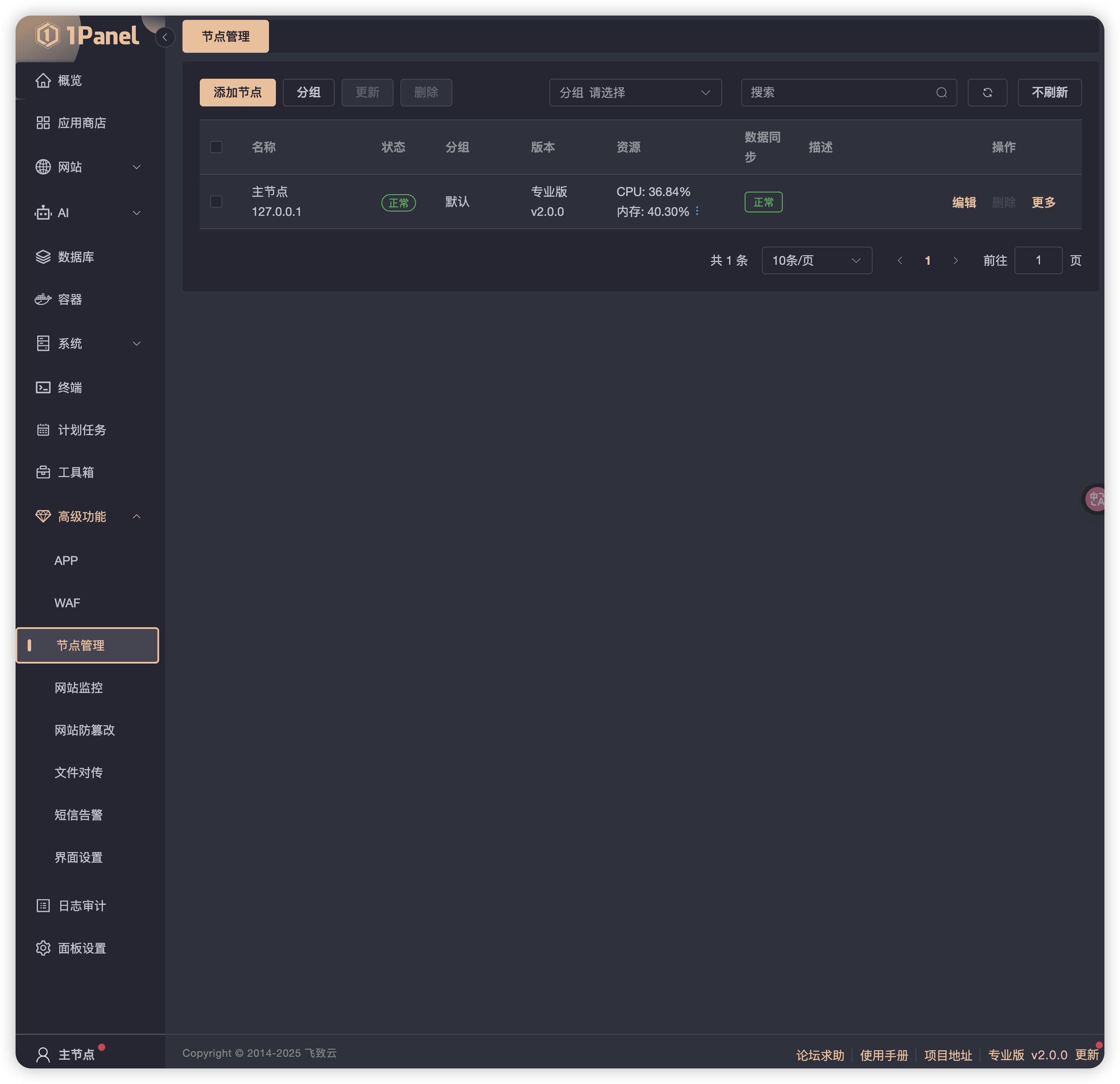Check the 主节点 row checkbox
Screen dimensions: 1120x1084
pyautogui.click(x=216, y=201)
